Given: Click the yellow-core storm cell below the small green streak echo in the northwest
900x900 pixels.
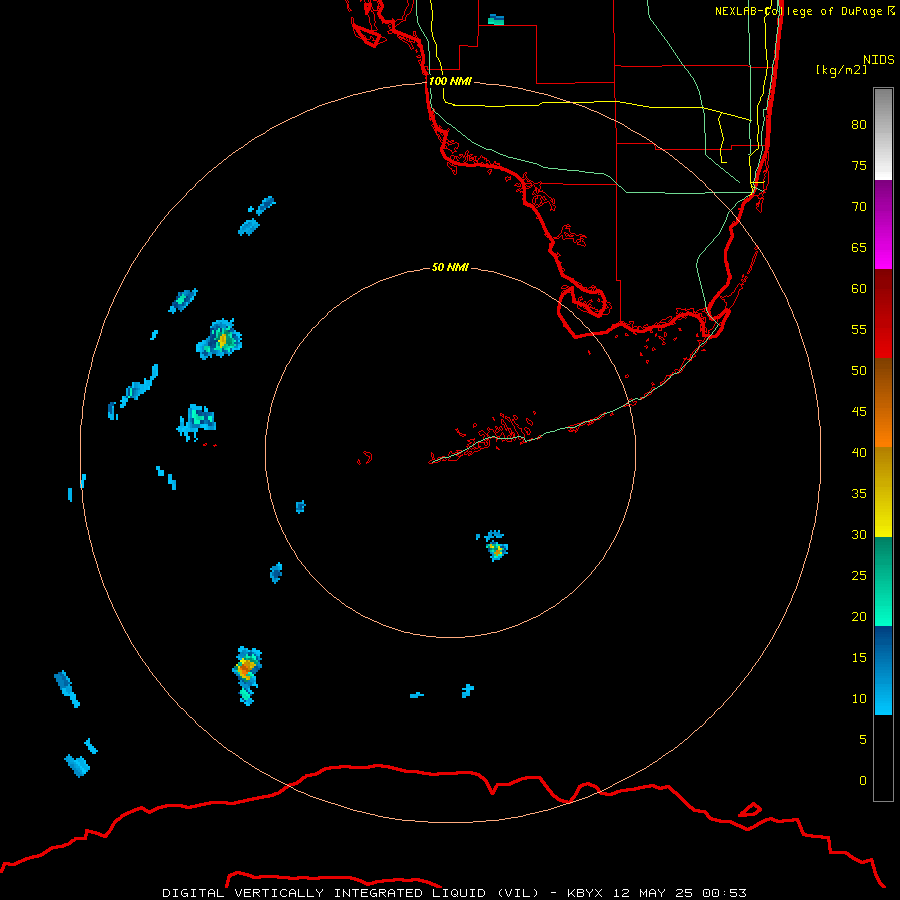Looking at the screenshot, I should pos(219,339).
